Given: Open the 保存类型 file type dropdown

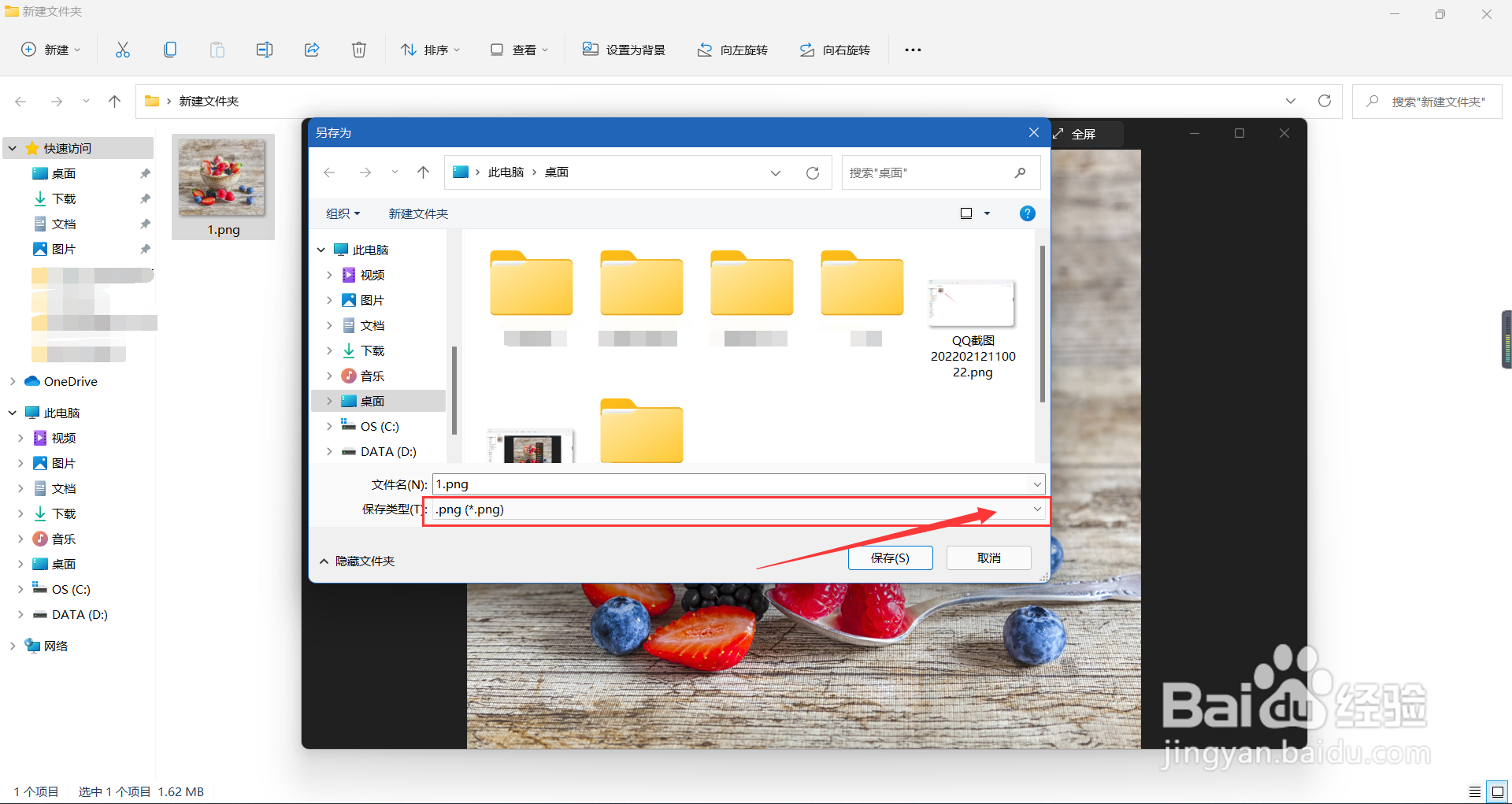Looking at the screenshot, I should [1037, 509].
